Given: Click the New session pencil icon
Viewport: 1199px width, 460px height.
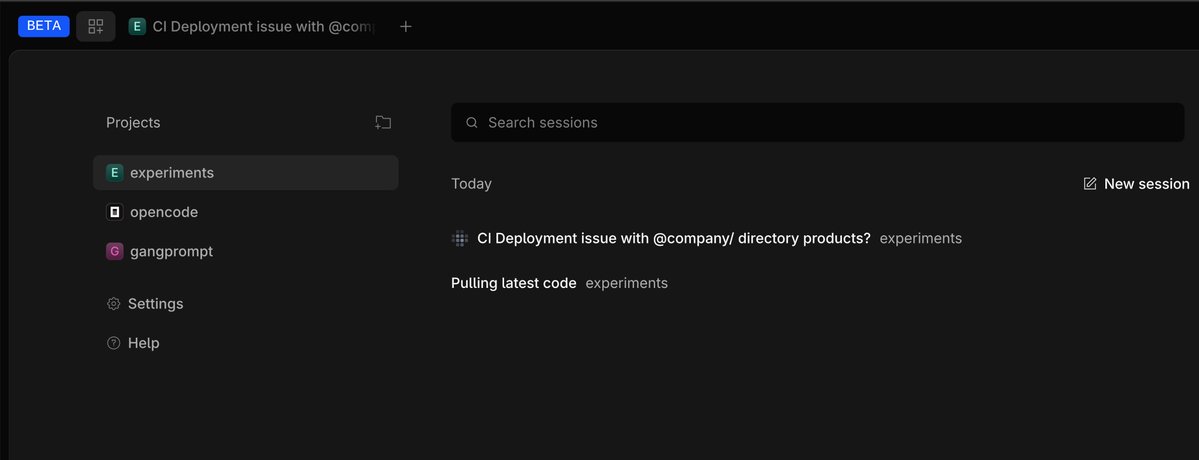Looking at the screenshot, I should 1090,184.
